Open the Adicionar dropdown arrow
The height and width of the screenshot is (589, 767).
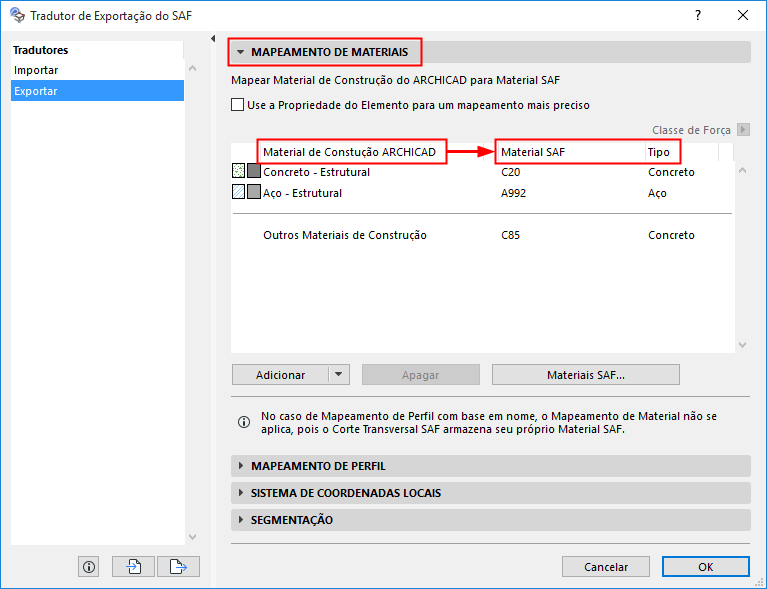[x=338, y=375]
